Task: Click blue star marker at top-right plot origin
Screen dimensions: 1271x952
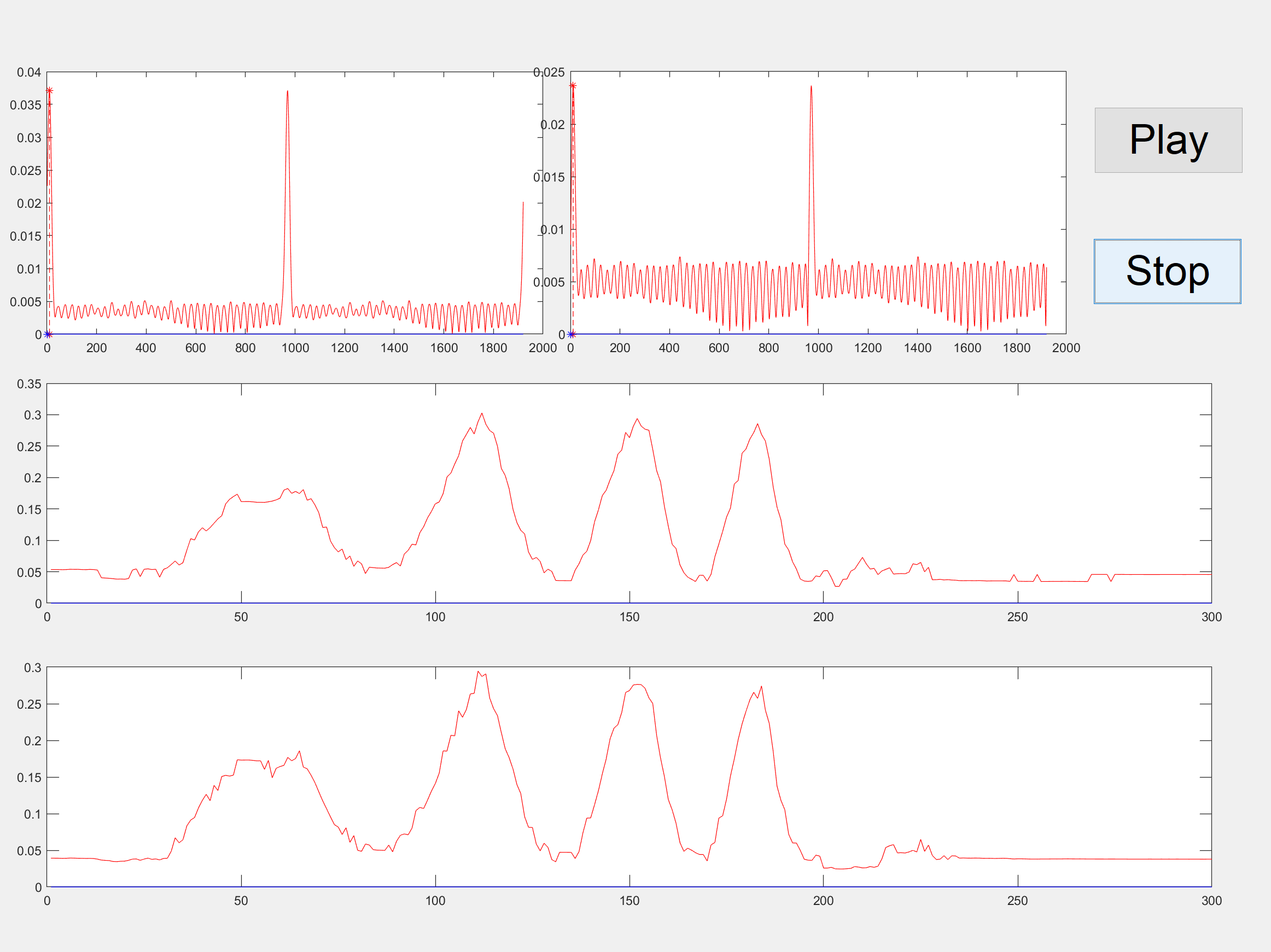Action: pos(571,335)
